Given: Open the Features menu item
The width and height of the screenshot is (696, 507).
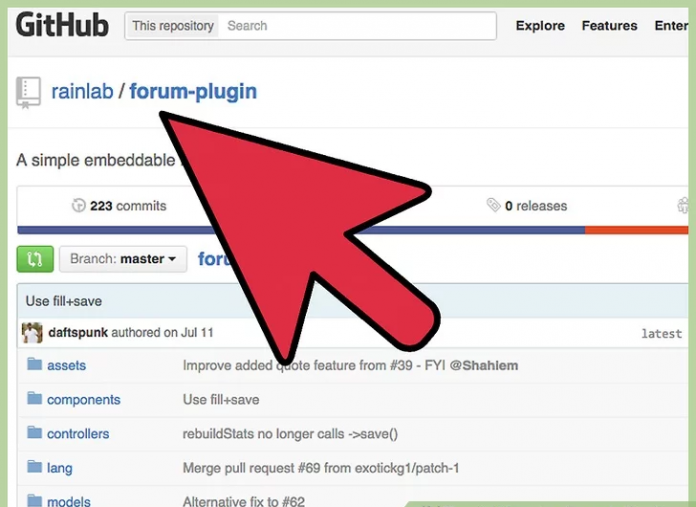Looking at the screenshot, I should tap(609, 26).
